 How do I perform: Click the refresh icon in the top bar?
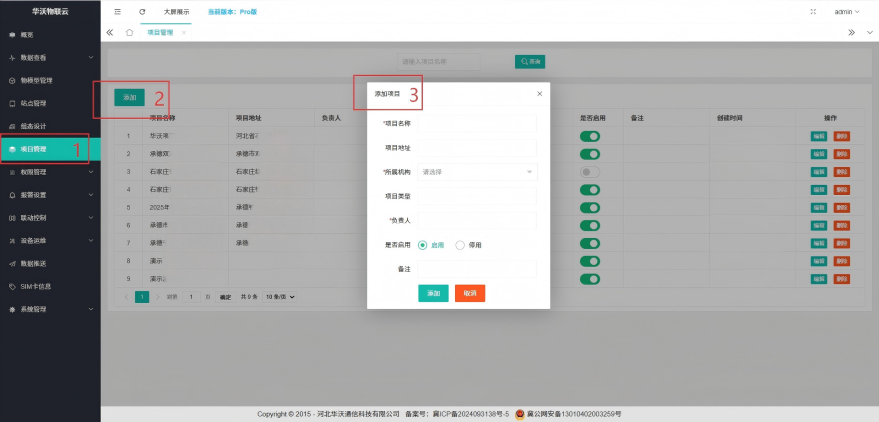[x=142, y=11]
